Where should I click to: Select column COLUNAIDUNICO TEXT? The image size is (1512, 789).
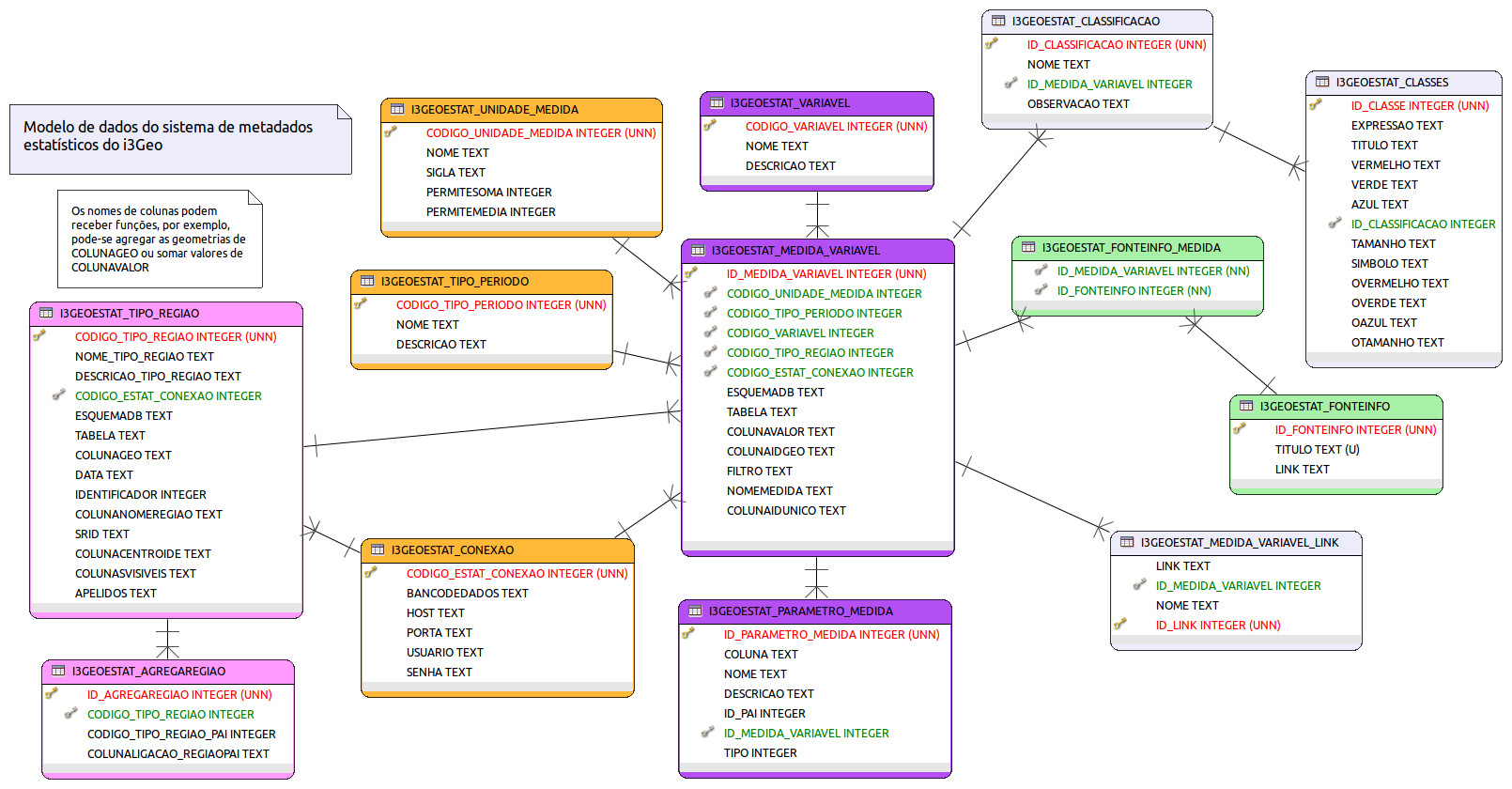click(786, 511)
